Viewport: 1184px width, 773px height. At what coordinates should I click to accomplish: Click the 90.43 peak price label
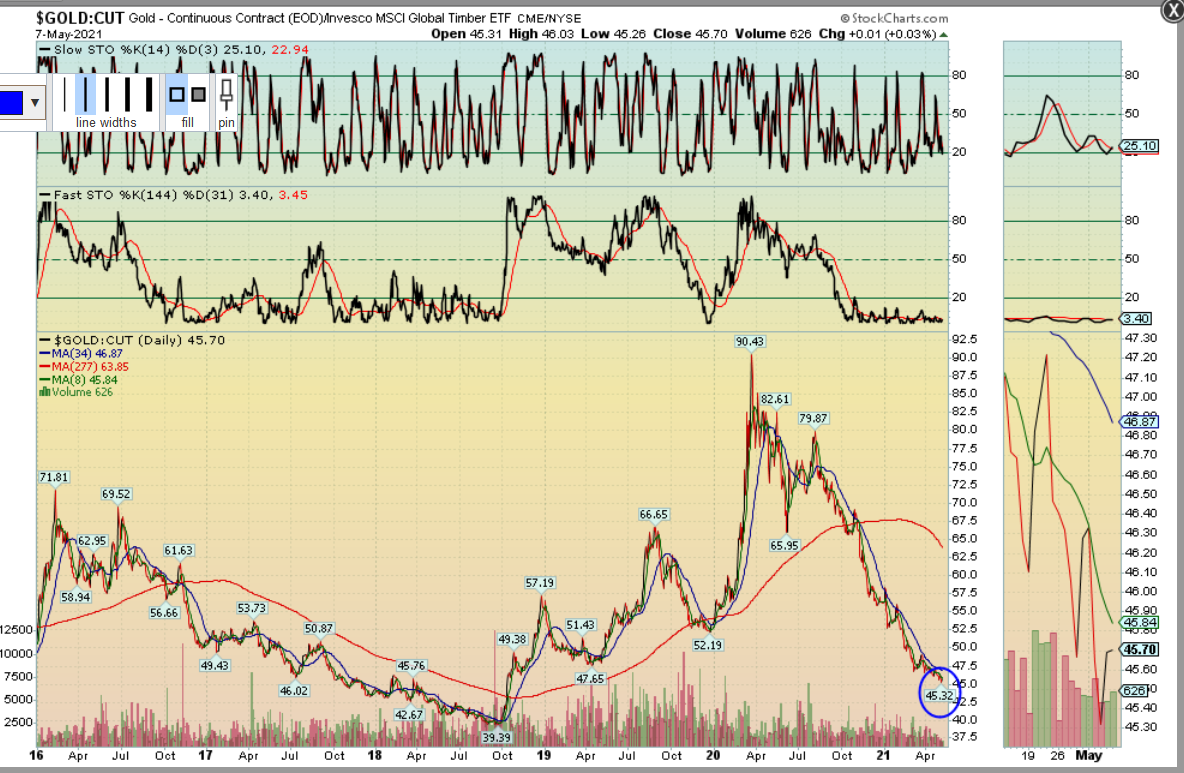click(x=748, y=342)
